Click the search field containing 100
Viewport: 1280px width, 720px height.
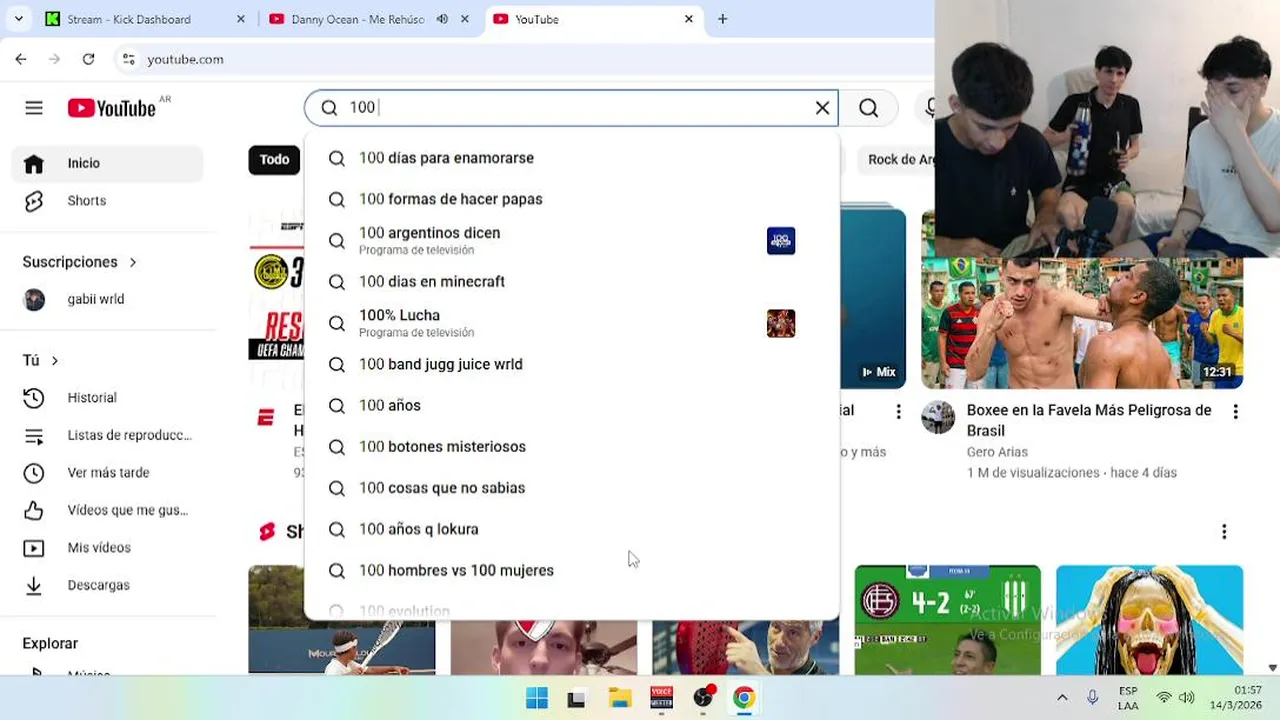coord(570,108)
